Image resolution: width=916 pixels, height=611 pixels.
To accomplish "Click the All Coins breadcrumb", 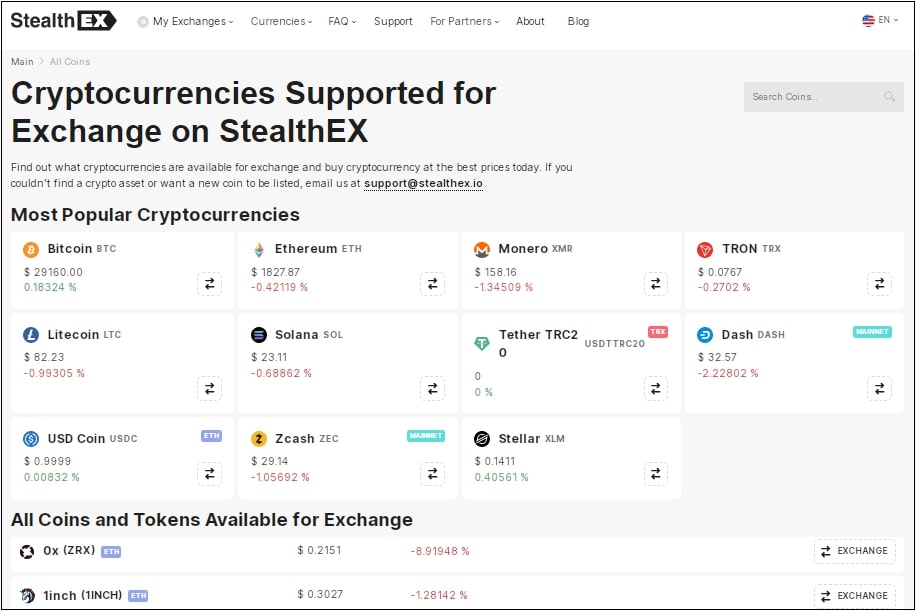I will pyautogui.click(x=70, y=61).
